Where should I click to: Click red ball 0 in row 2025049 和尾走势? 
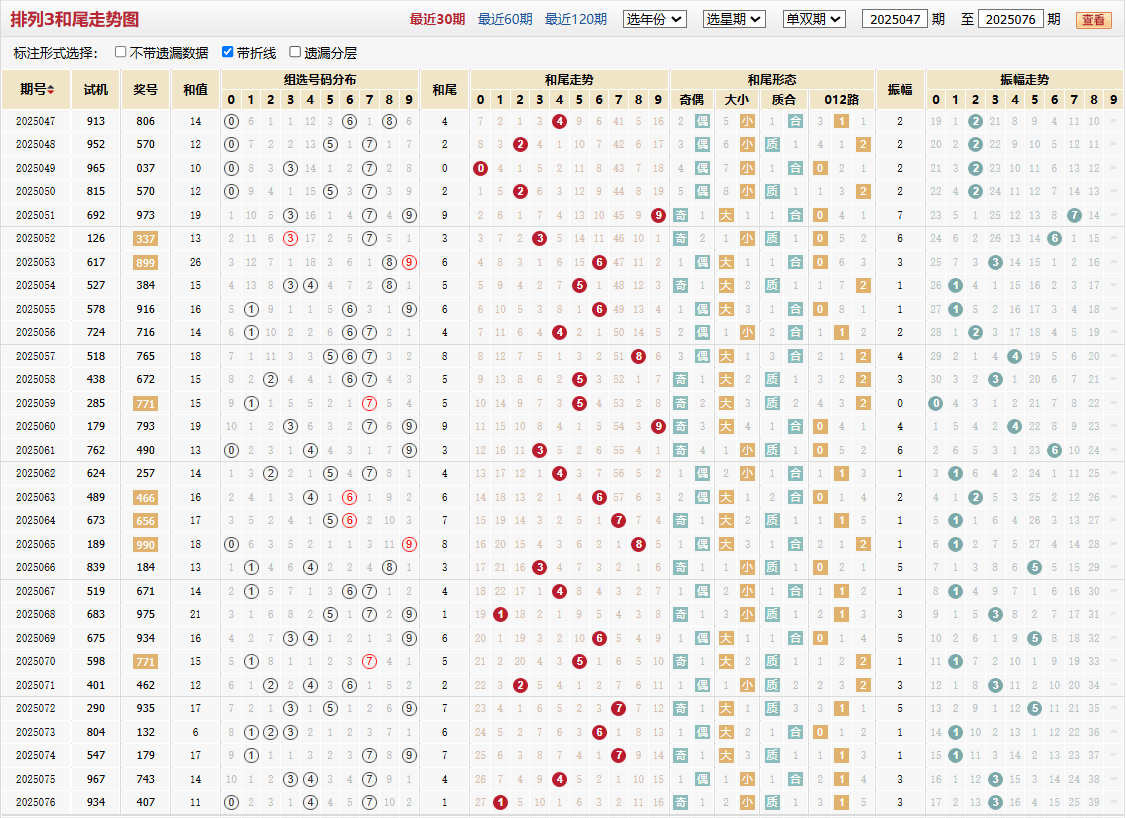click(x=480, y=169)
